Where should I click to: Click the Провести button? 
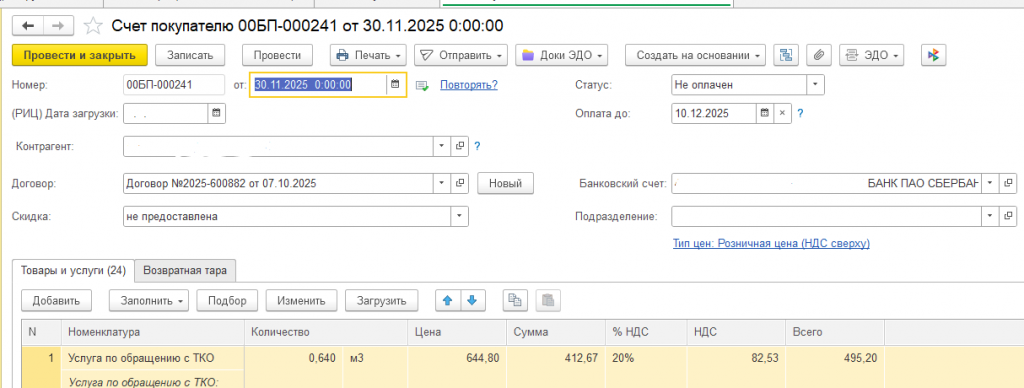278,55
